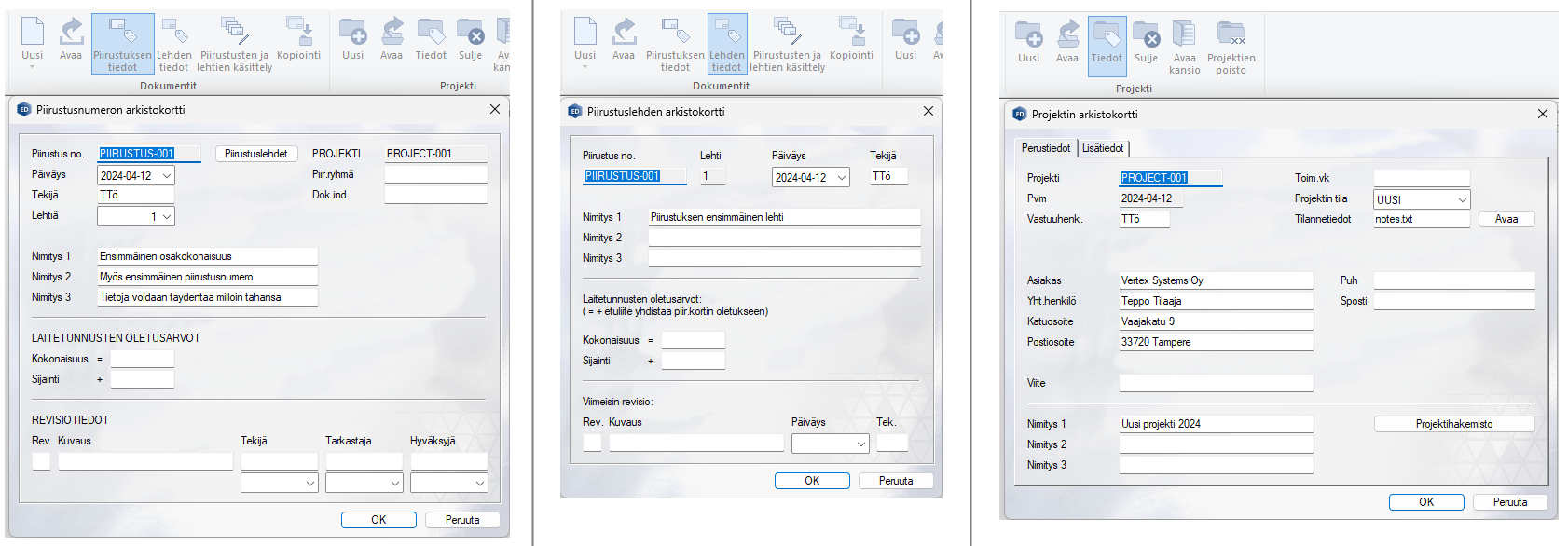Click OK in Projektin arkistokortti dialog
The width and height of the screenshot is (1568, 546).
click(x=1426, y=502)
